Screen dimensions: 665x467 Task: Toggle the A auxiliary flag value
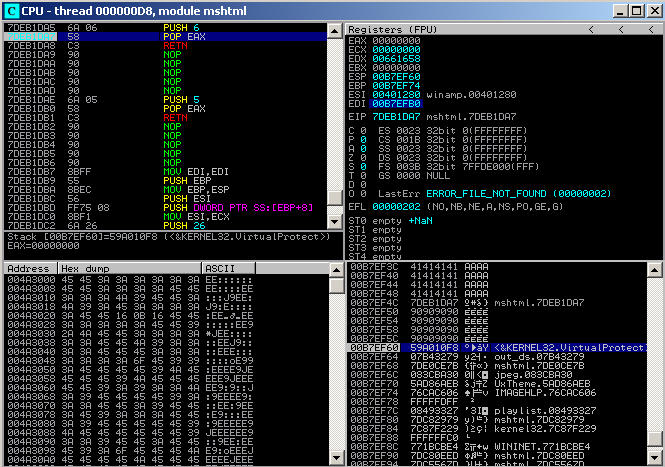tap(361, 147)
